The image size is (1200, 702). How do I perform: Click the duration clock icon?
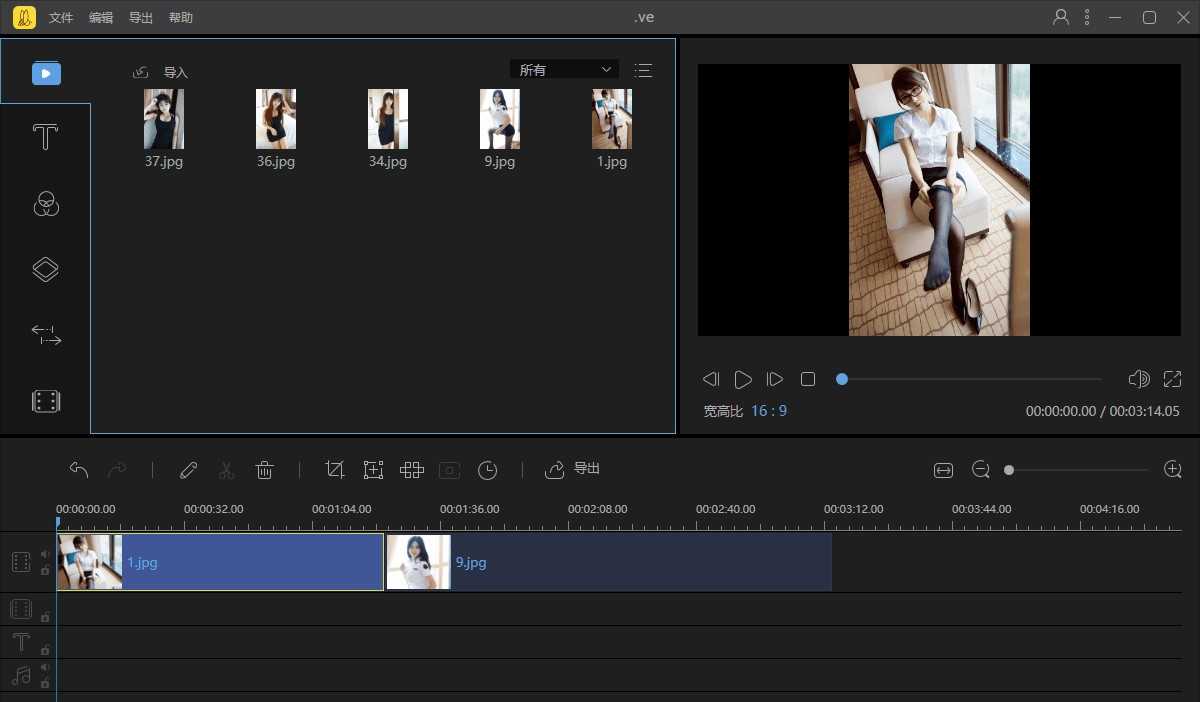tap(487, 469)
